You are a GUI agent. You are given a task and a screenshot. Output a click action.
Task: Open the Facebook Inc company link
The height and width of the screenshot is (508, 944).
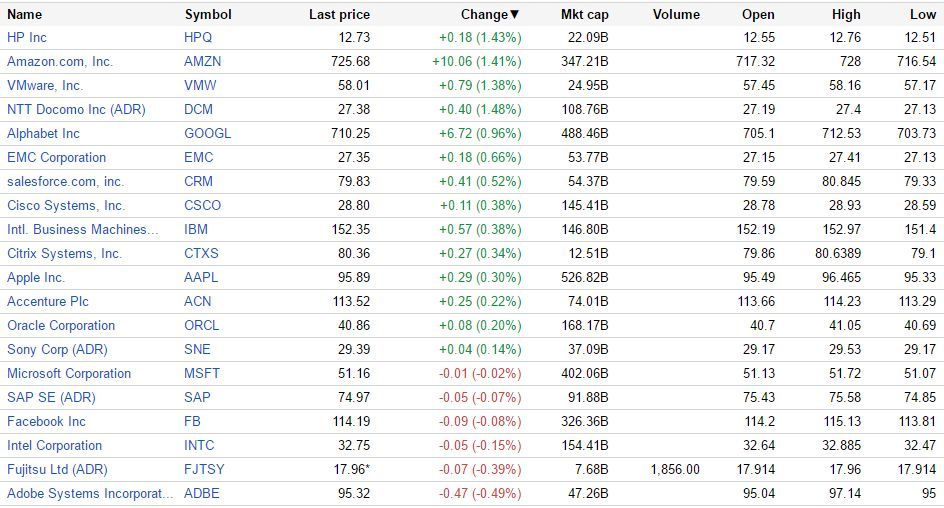coord(46,421)
